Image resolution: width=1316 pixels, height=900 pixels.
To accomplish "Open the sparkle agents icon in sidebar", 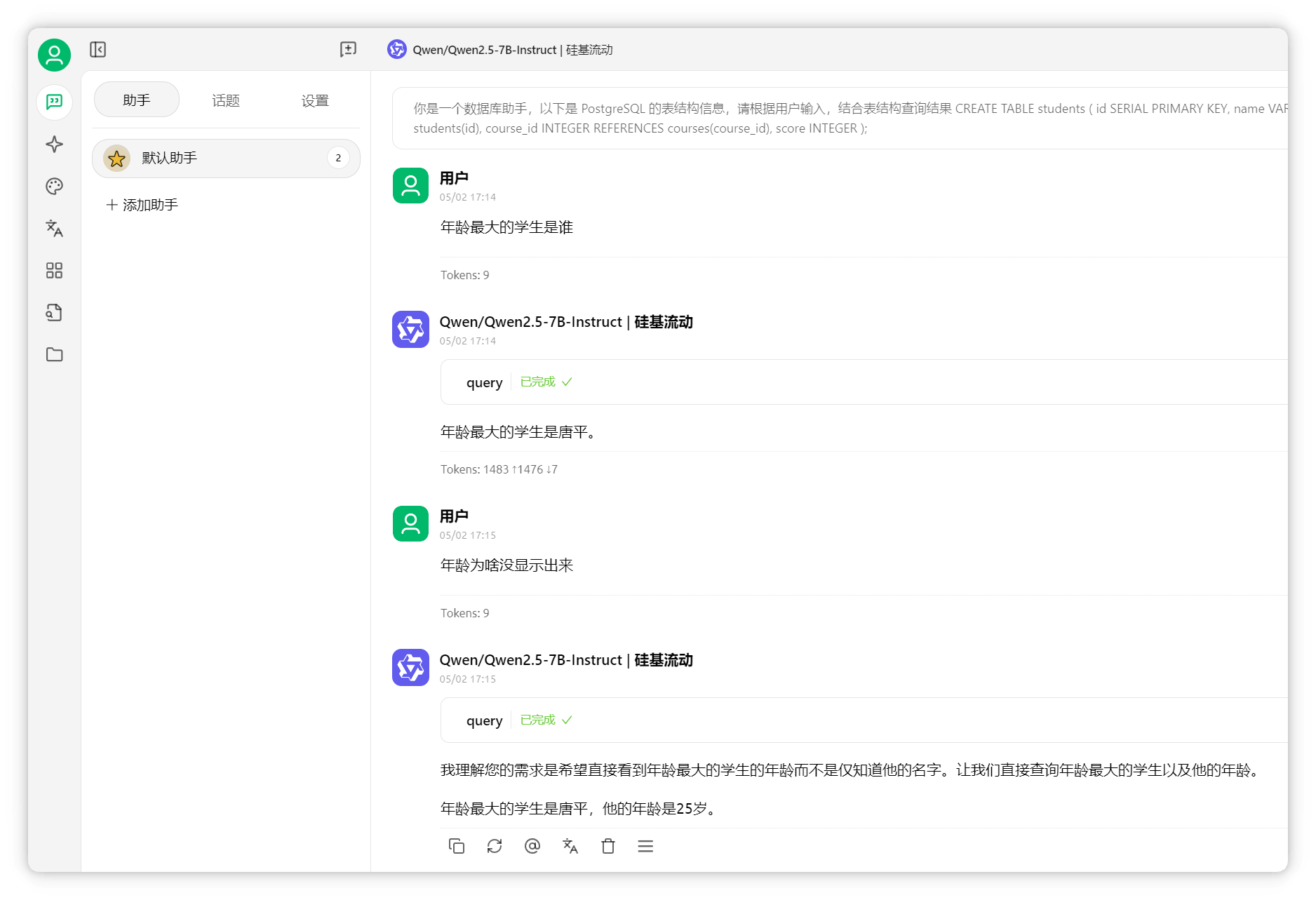I will point(54,144).
